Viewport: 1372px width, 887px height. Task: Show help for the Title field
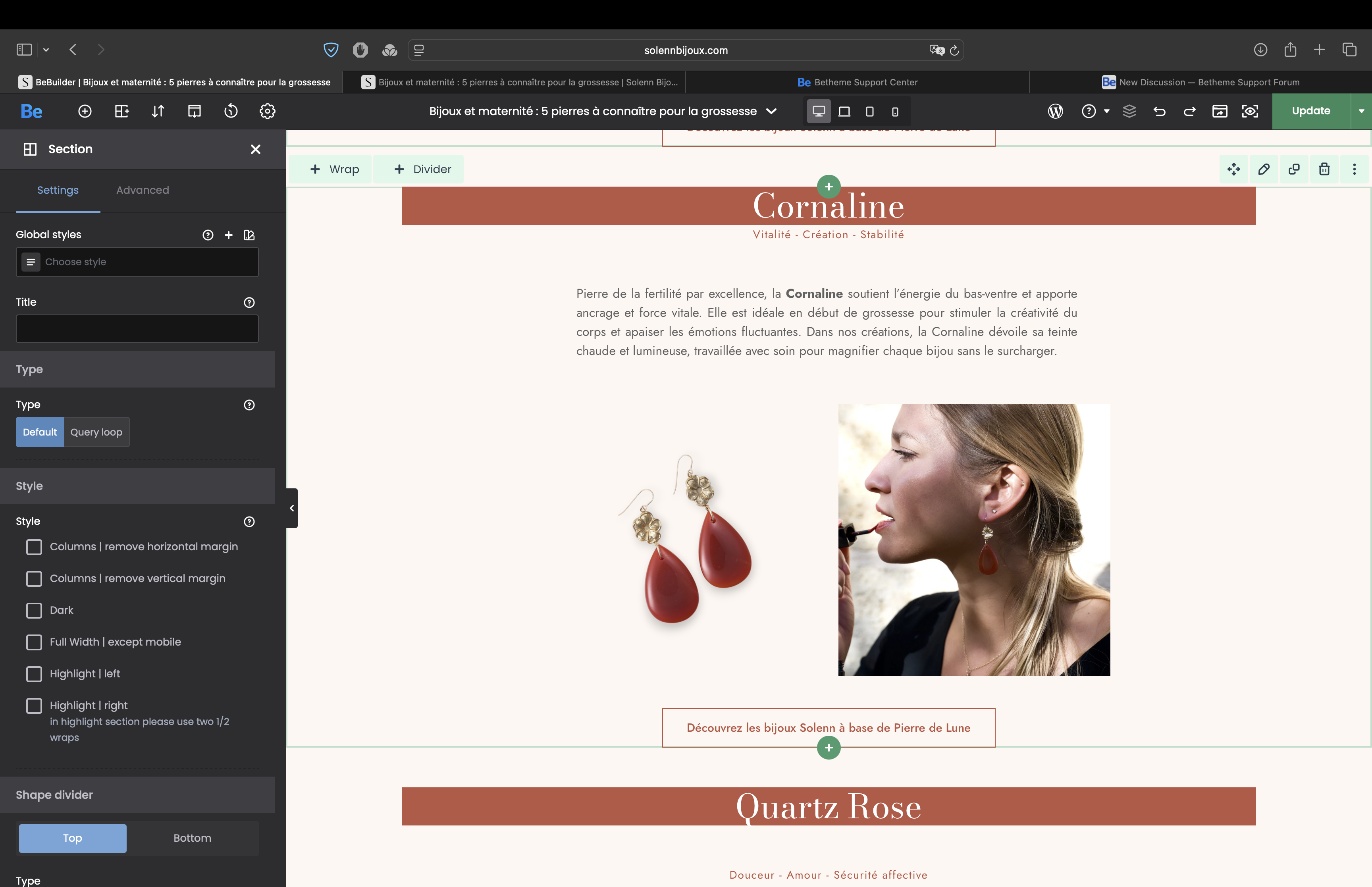click(x=249, y=303)
